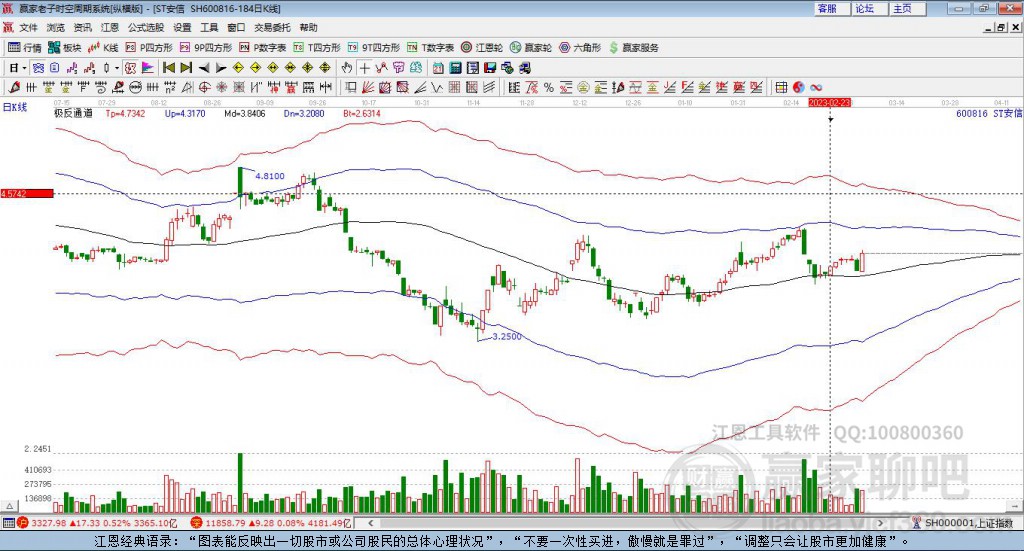1024x551 pixels.
Task: Click the infinity symbol icon
Action: click(816, 87)
